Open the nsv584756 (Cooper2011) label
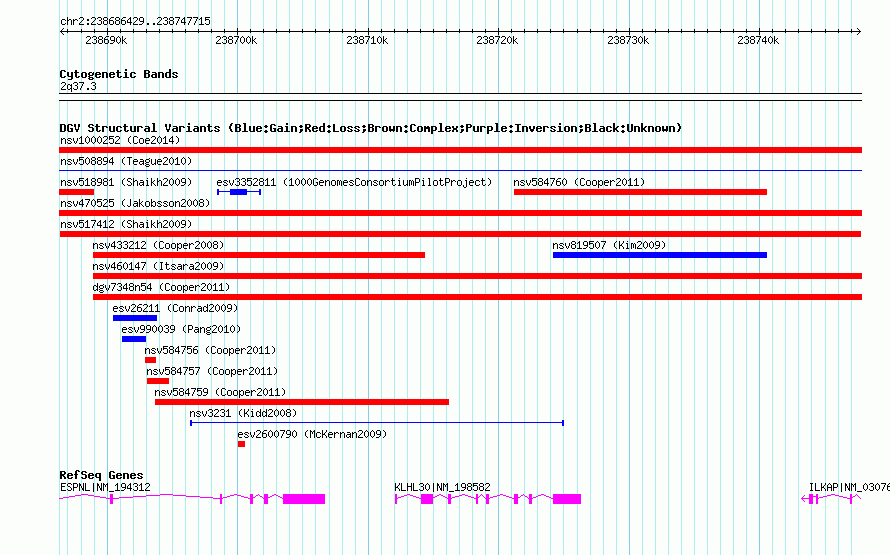This screenshot has width=890, height=555. tap(210, 350)
